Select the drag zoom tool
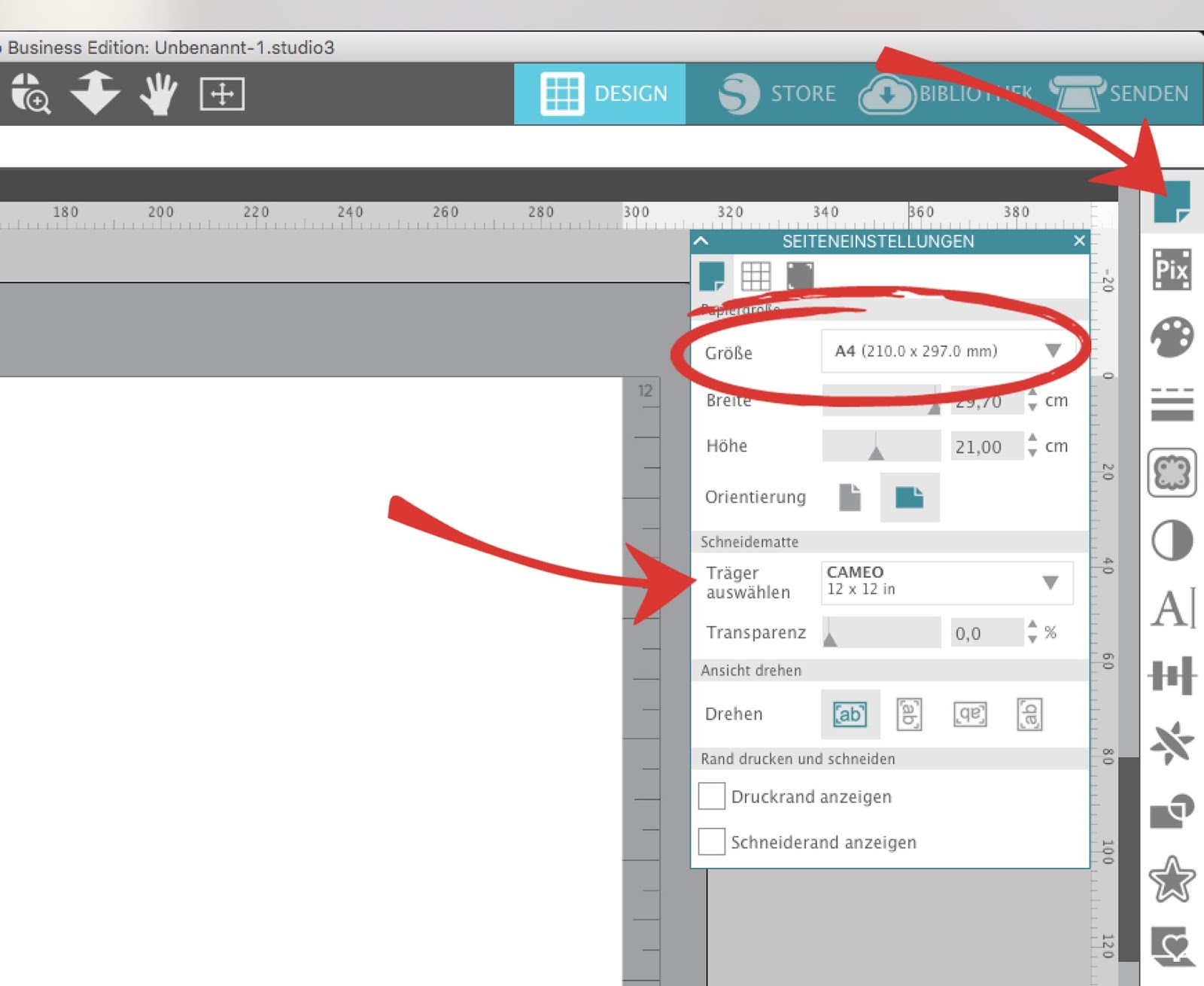Viewport: 1204px width, 986px height. tap(31, 93)
